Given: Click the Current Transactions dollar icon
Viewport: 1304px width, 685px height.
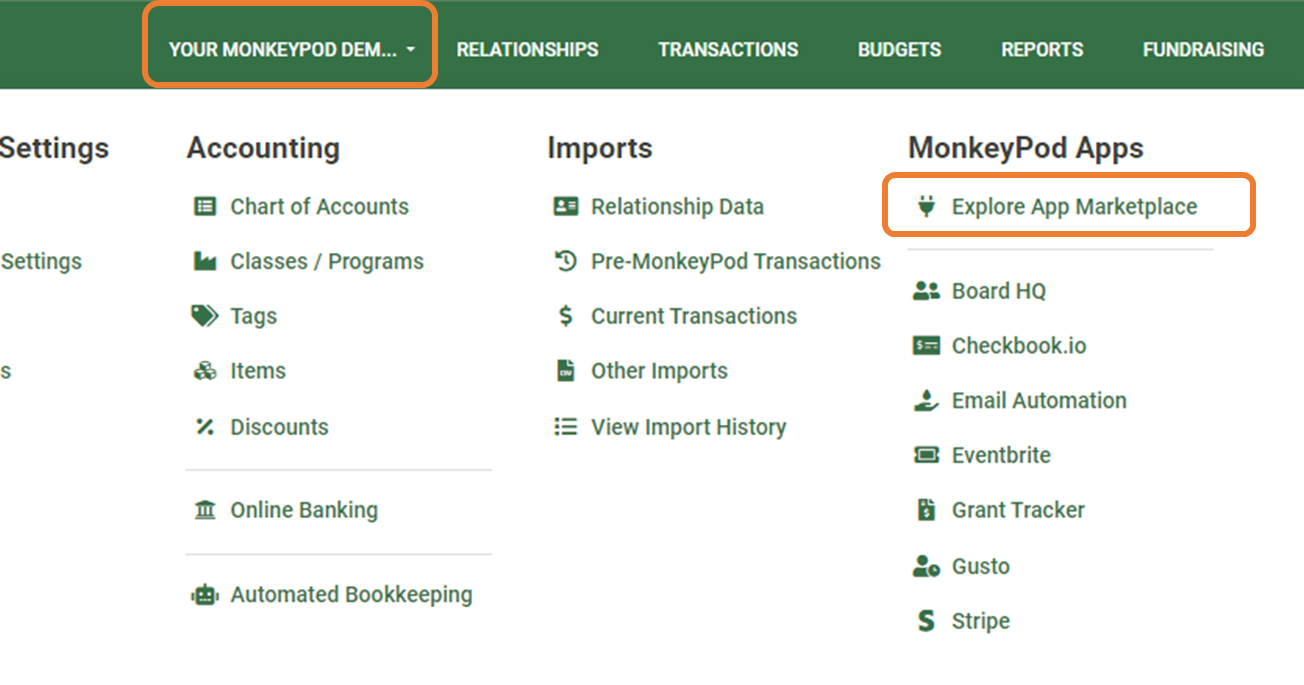Looking at the screenshot, I should (566, 315).
